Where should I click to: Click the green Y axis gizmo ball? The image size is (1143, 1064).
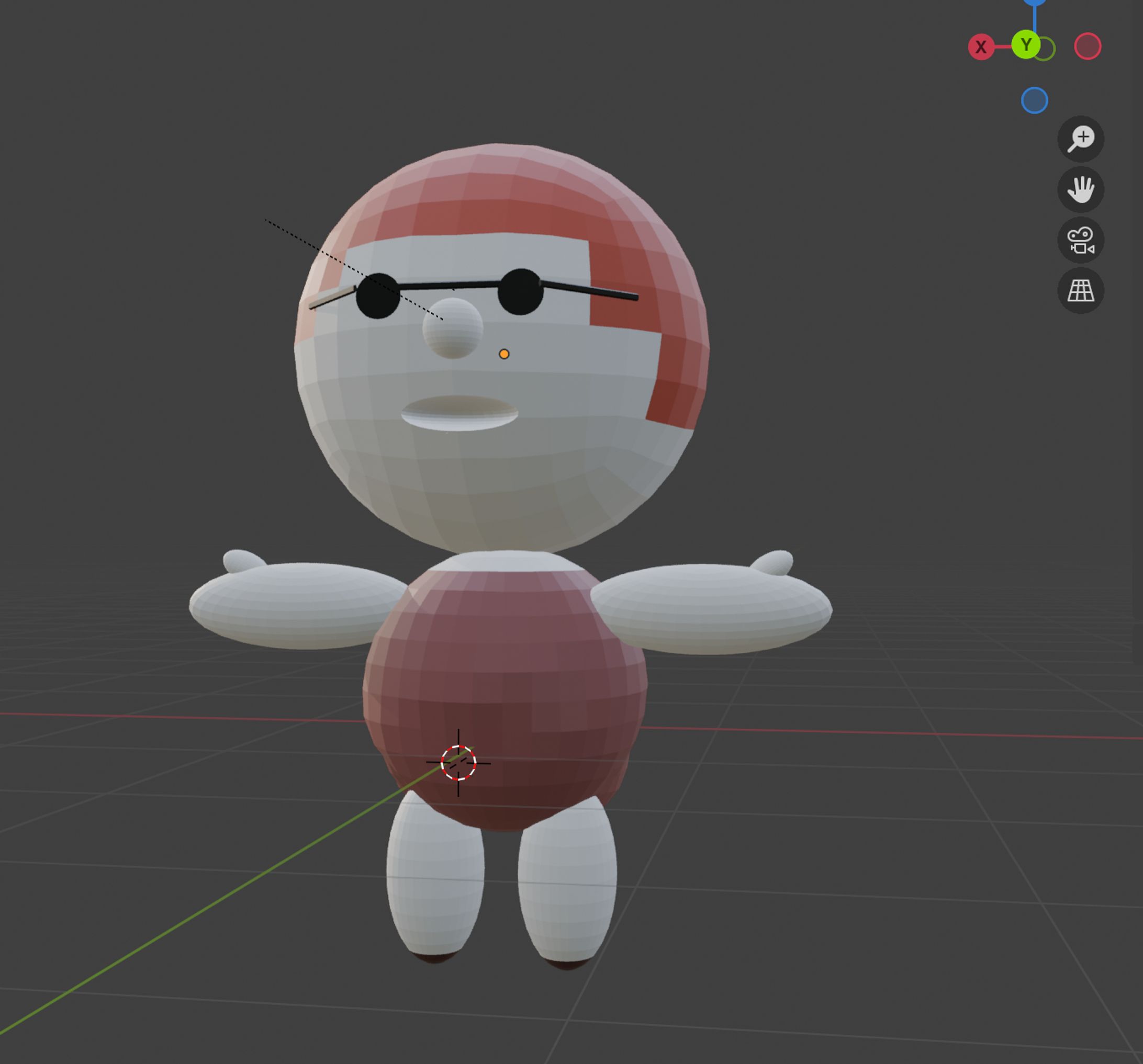click(x=1025, y=45)
